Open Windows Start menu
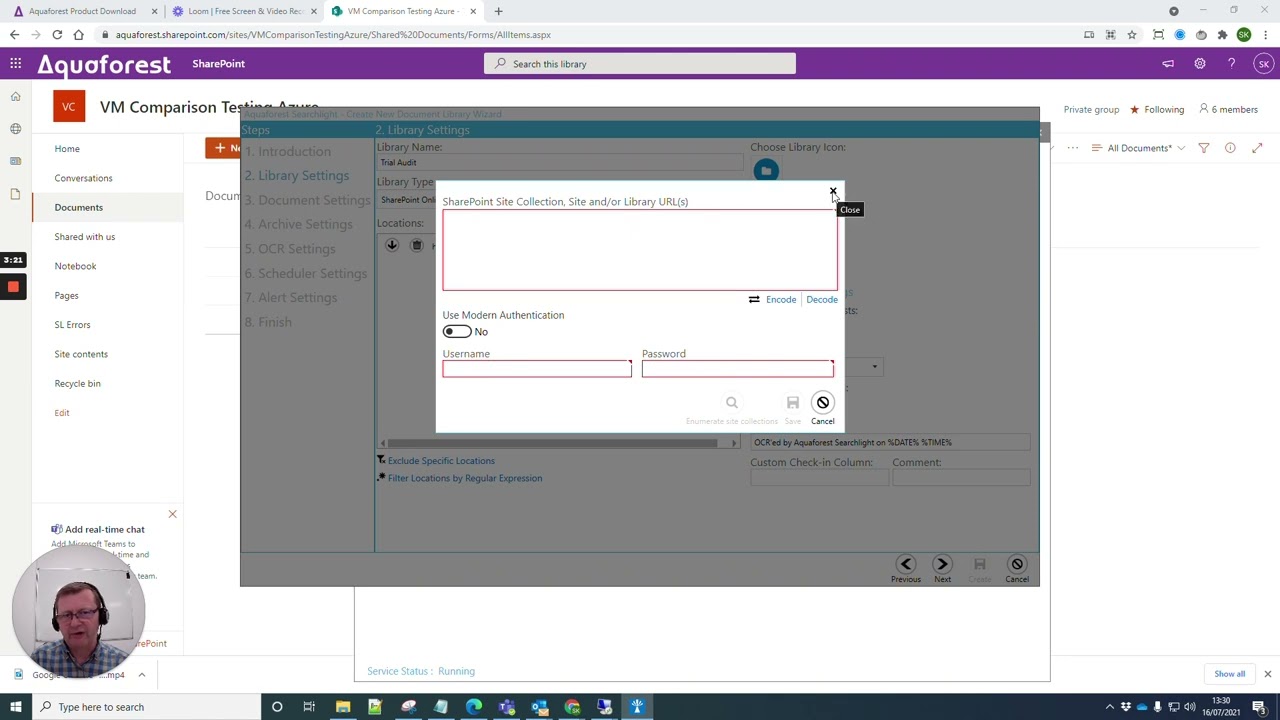This screenshot has height=720, width=1280. (16, 707)
